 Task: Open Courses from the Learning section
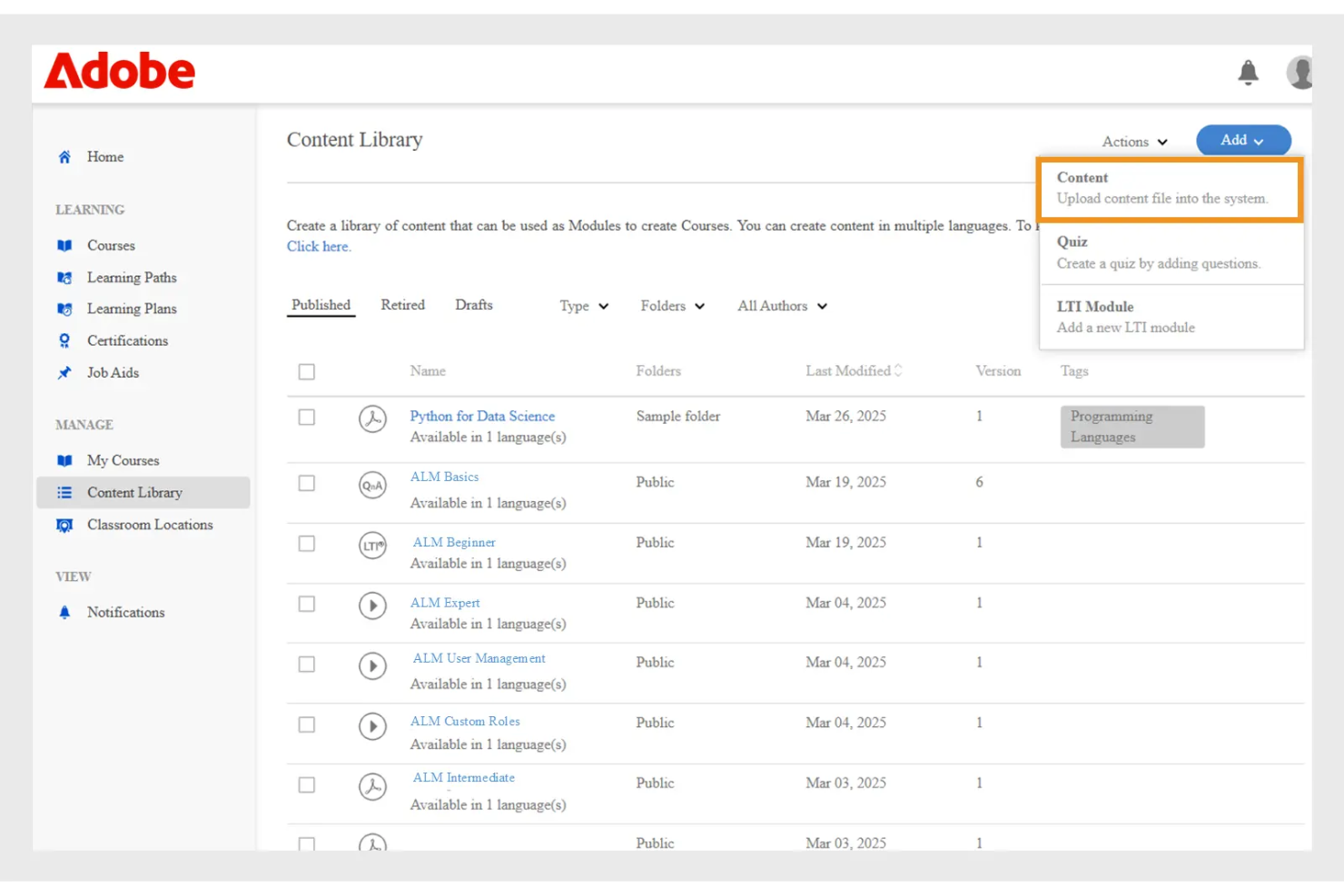click(111, 245)
